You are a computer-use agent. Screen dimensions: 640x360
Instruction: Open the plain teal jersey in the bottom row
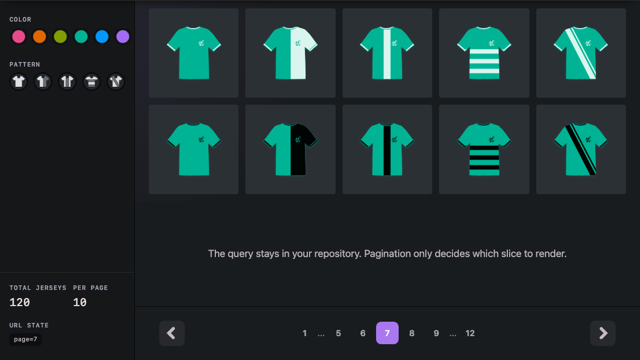[x=193, y=149]
